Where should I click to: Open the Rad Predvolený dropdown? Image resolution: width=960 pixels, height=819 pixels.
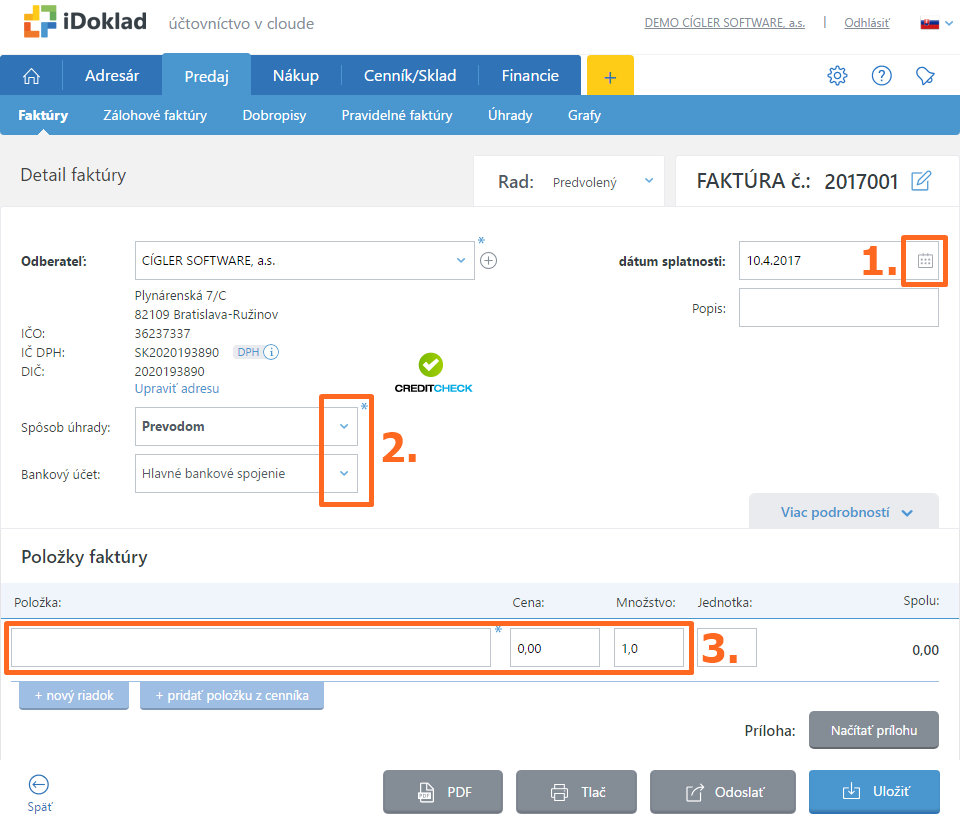point(648,181)
